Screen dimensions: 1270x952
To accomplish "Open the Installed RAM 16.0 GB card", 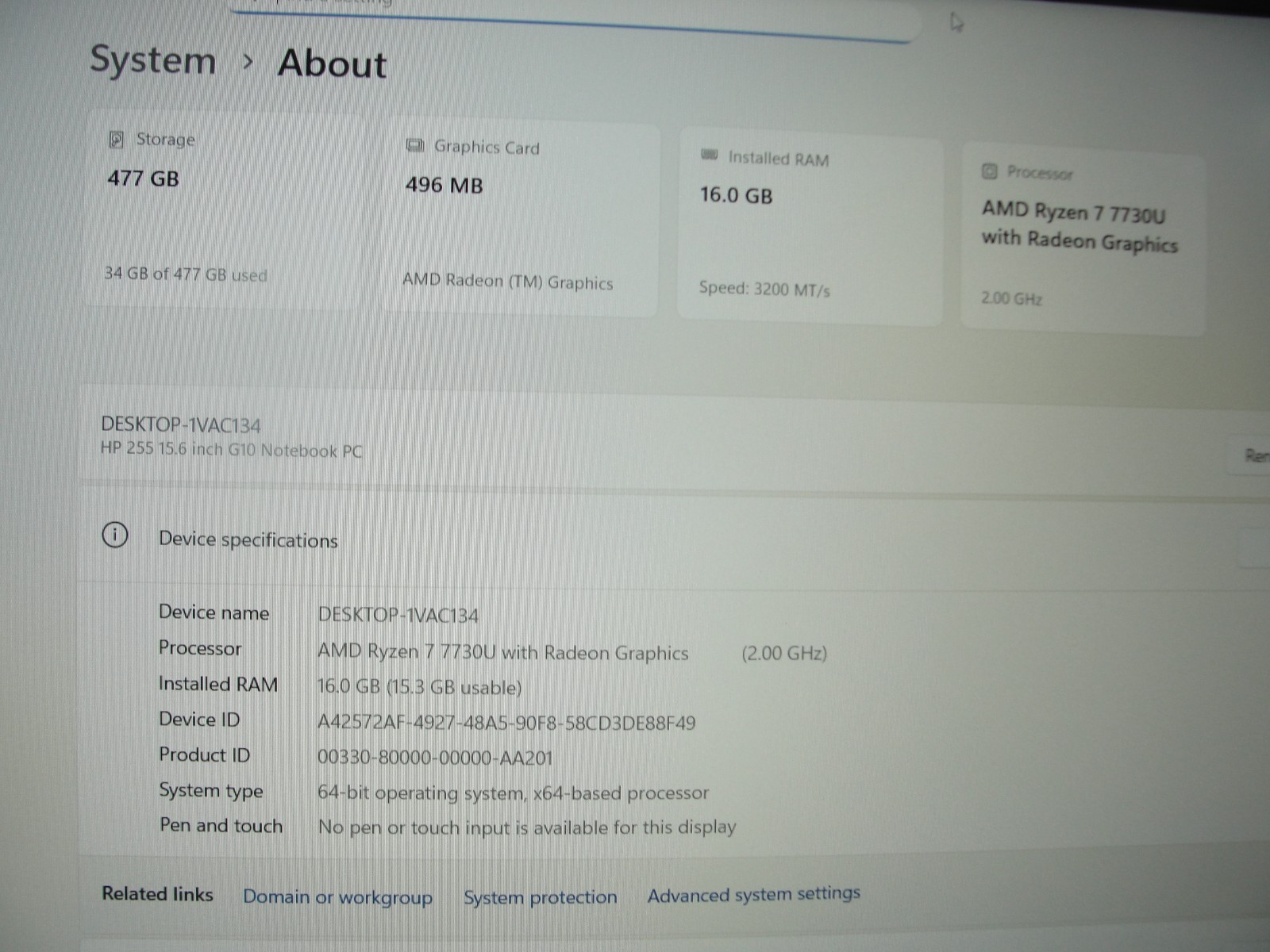I will [810, 228].
